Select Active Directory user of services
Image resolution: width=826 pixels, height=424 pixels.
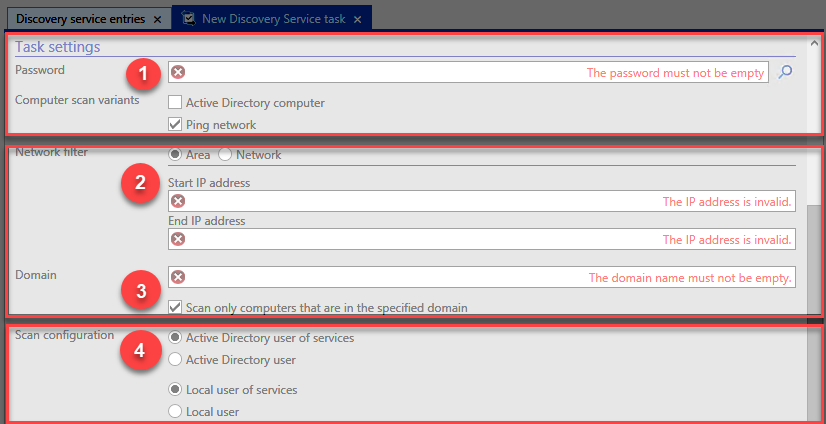(174, 338)
